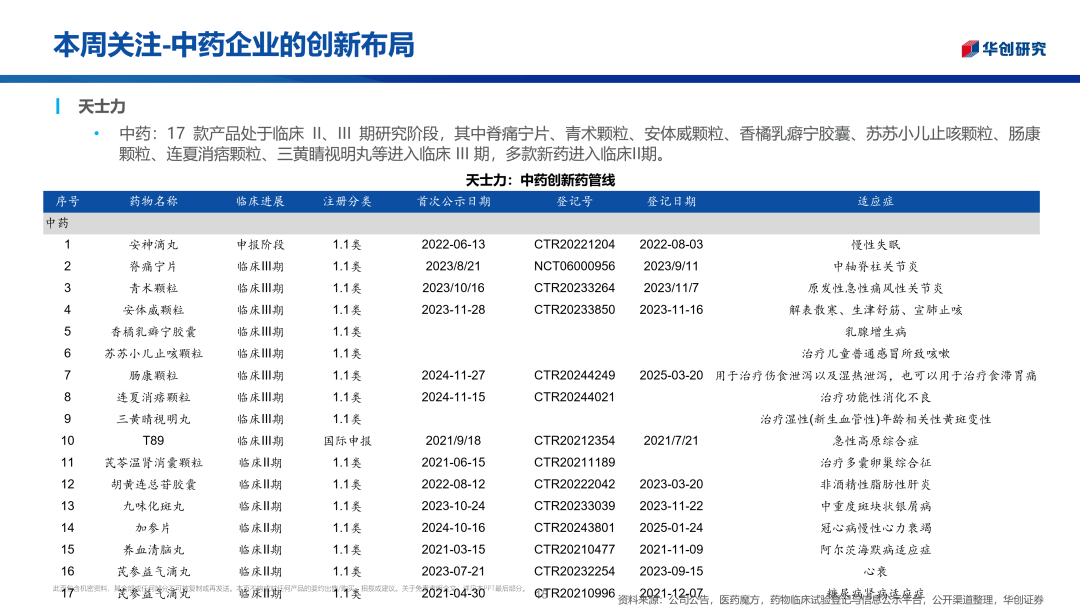Click registration date 2021/7/21
Screen dimensions: 1080x608
[671, 441]
